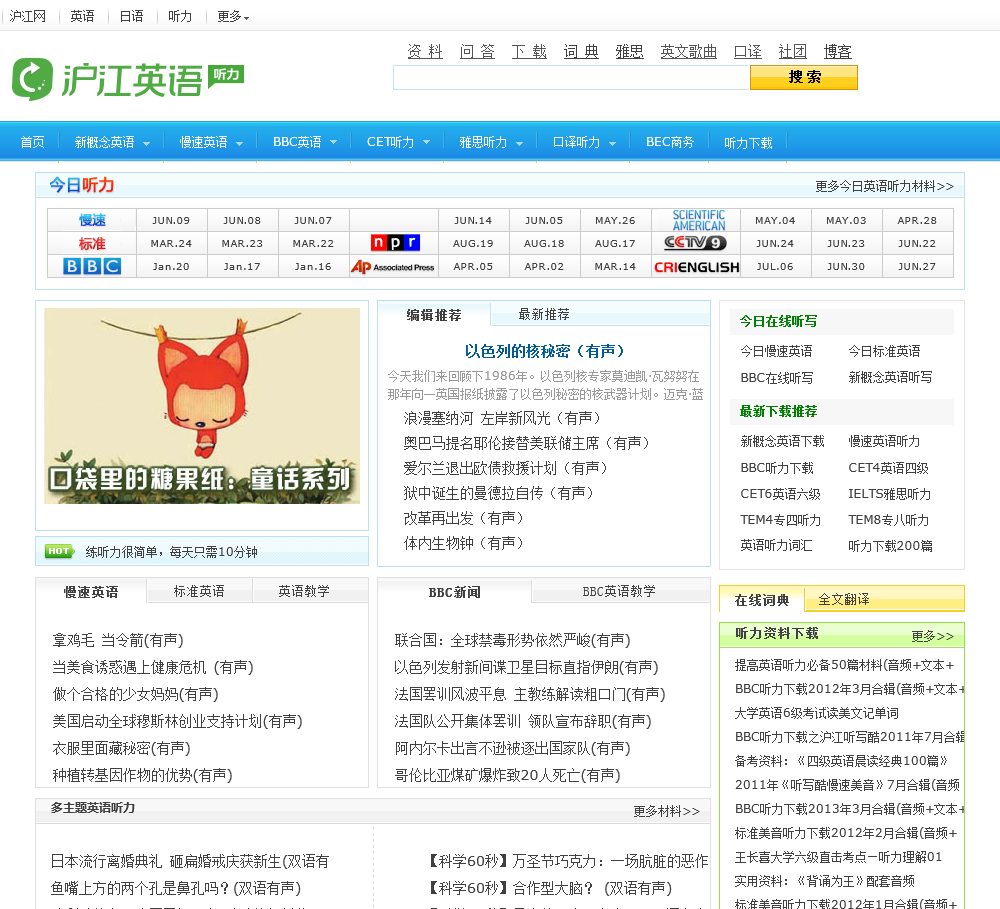Open 大学英语6级考试读美文记单词
The image size is (1000, 909).
(817, 713)
